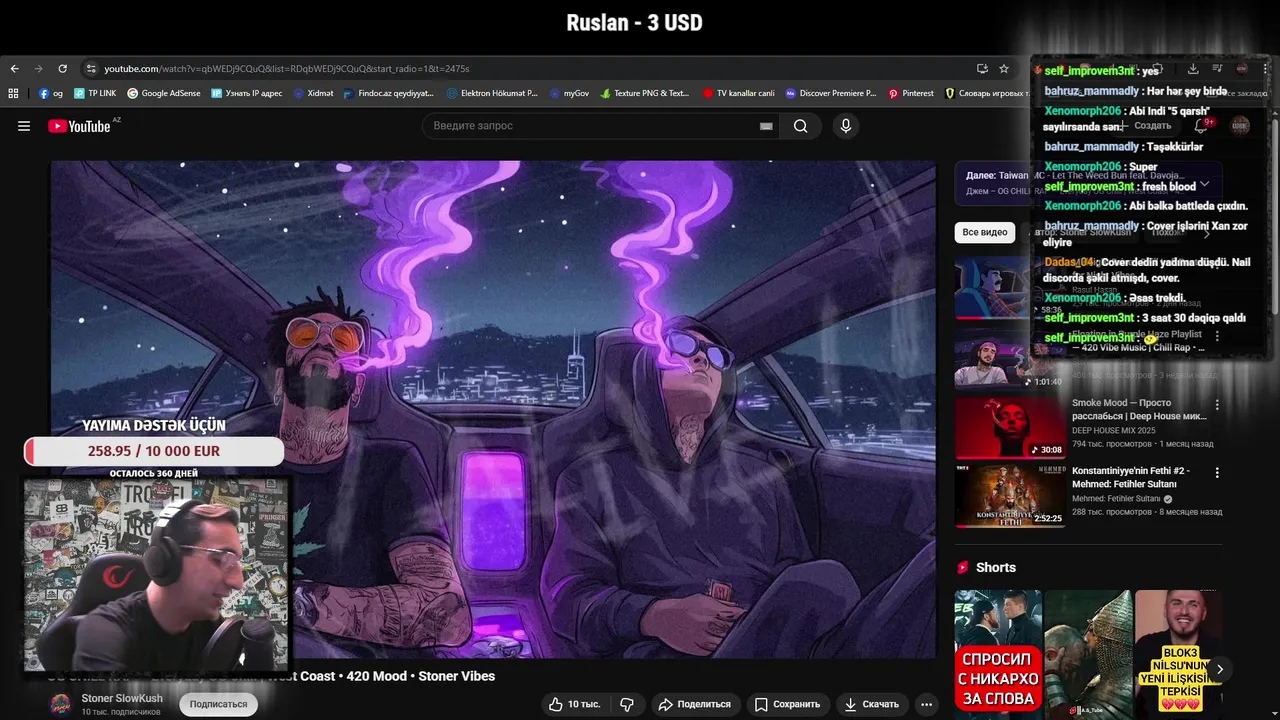The width and height of the screenshot is (1280, 720).
Task: Open options for Smoke Mood video
Action: click(1217, 405)
